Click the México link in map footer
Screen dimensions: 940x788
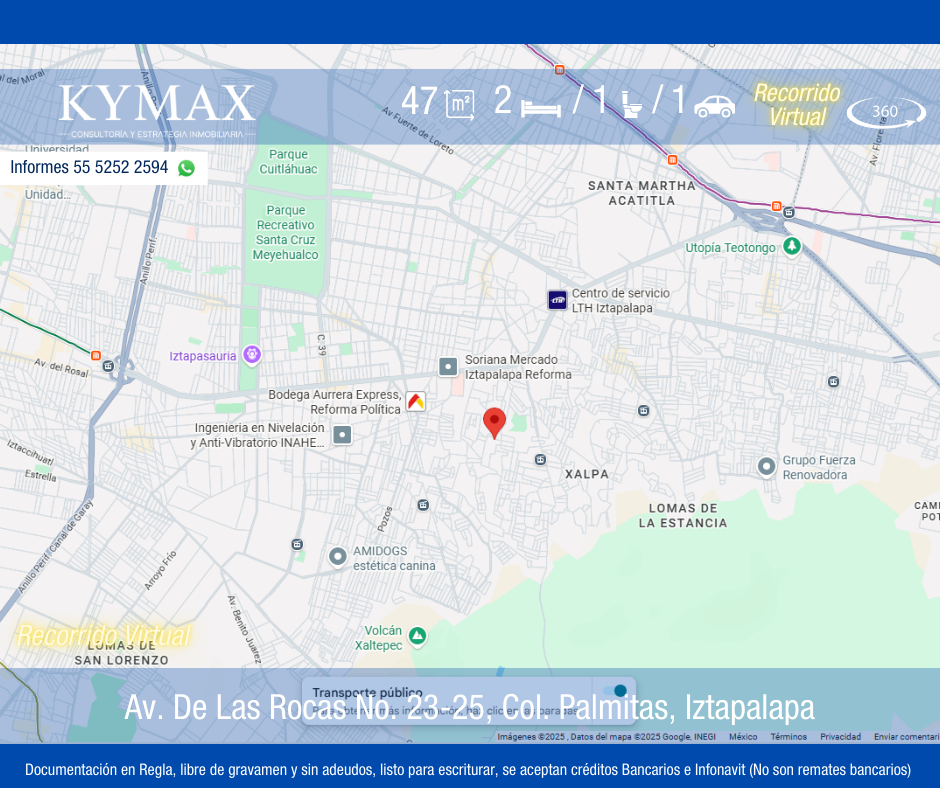click(x=743, y=737)
